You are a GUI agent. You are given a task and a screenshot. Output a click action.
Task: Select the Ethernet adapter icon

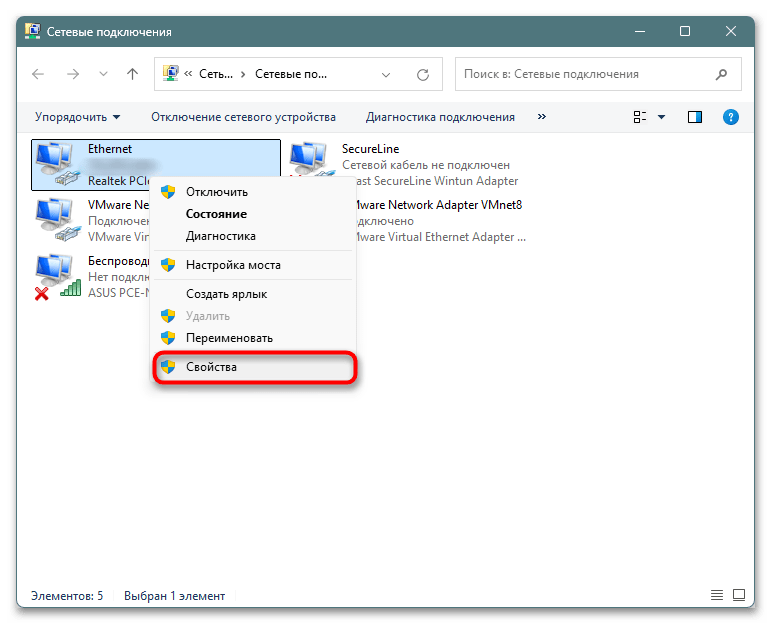tap(58, 164)
